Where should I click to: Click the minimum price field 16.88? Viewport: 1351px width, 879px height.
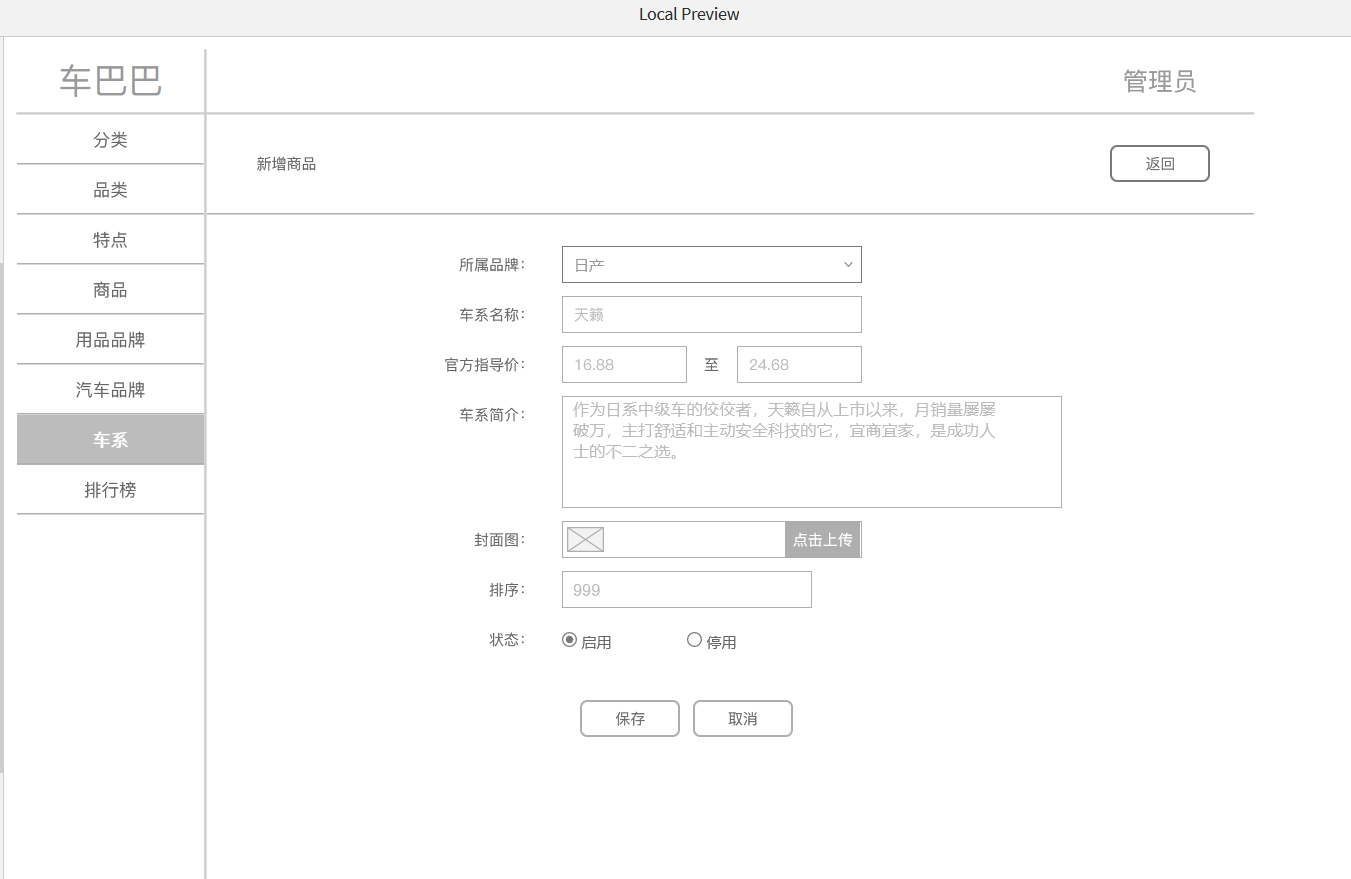tap(624, 365)
